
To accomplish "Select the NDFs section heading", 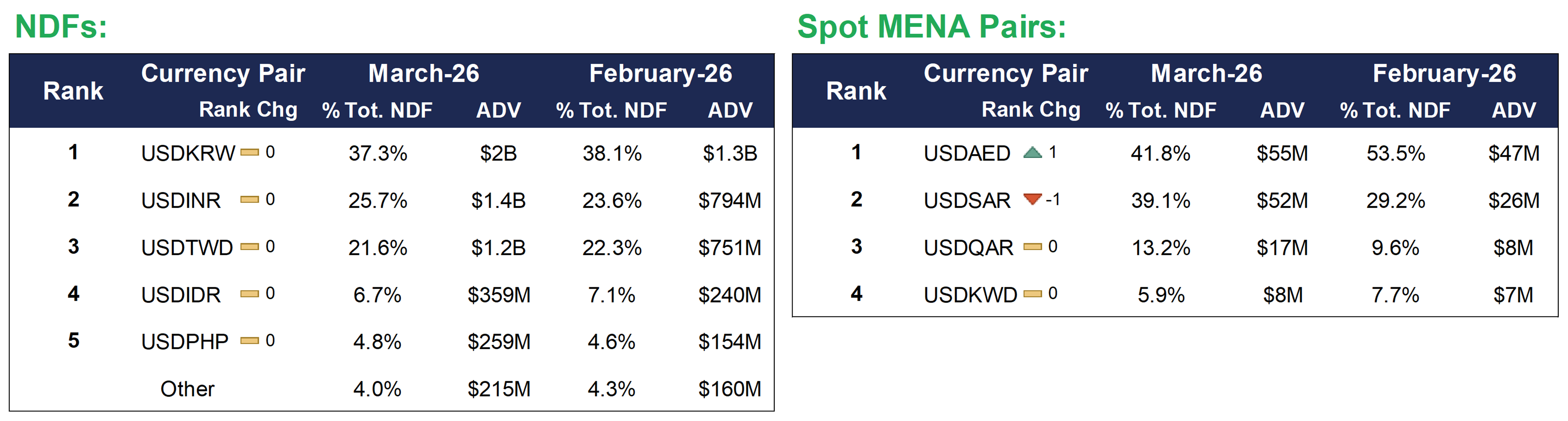I will click(x=61, y=27).
